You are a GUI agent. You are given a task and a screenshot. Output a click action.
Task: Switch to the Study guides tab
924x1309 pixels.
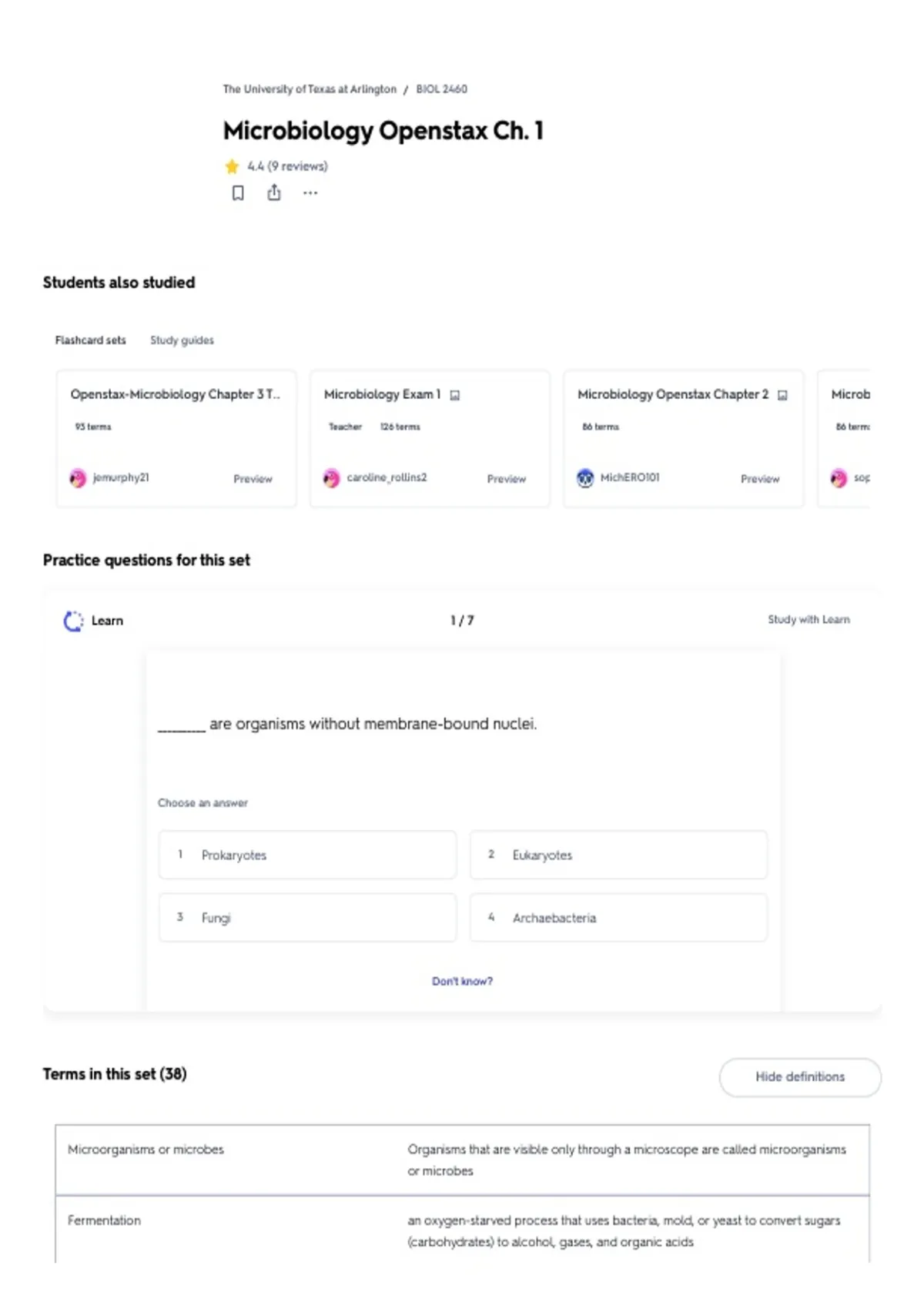[x=182, y=340]
